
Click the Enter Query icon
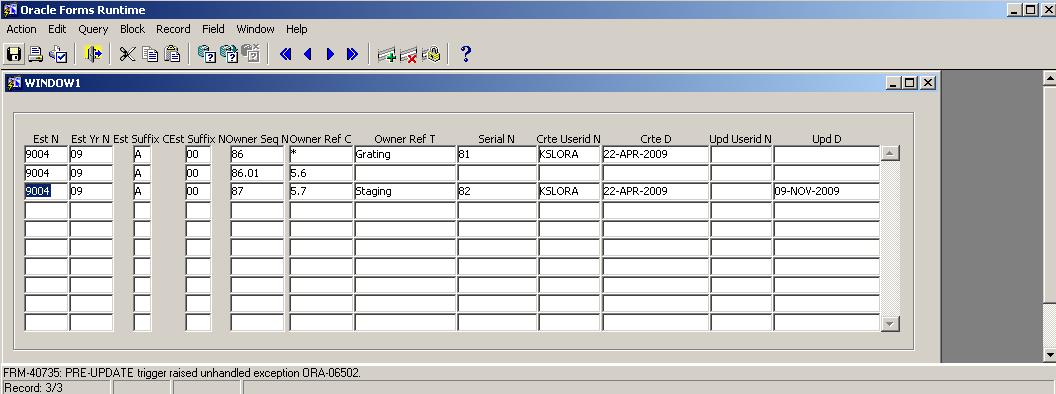[x=206, y=54]
